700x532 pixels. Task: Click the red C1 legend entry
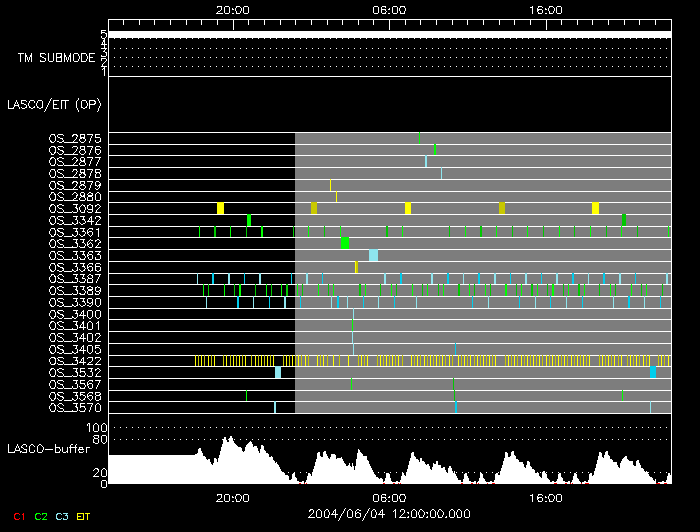pos(19,515)
